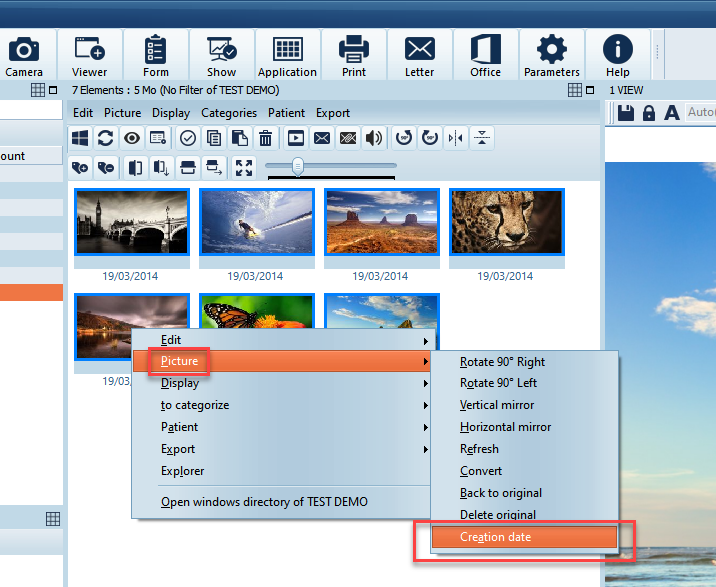Open the Show presentation tool
The height and width of the screenshot is (587, 716).
point(221,55)
